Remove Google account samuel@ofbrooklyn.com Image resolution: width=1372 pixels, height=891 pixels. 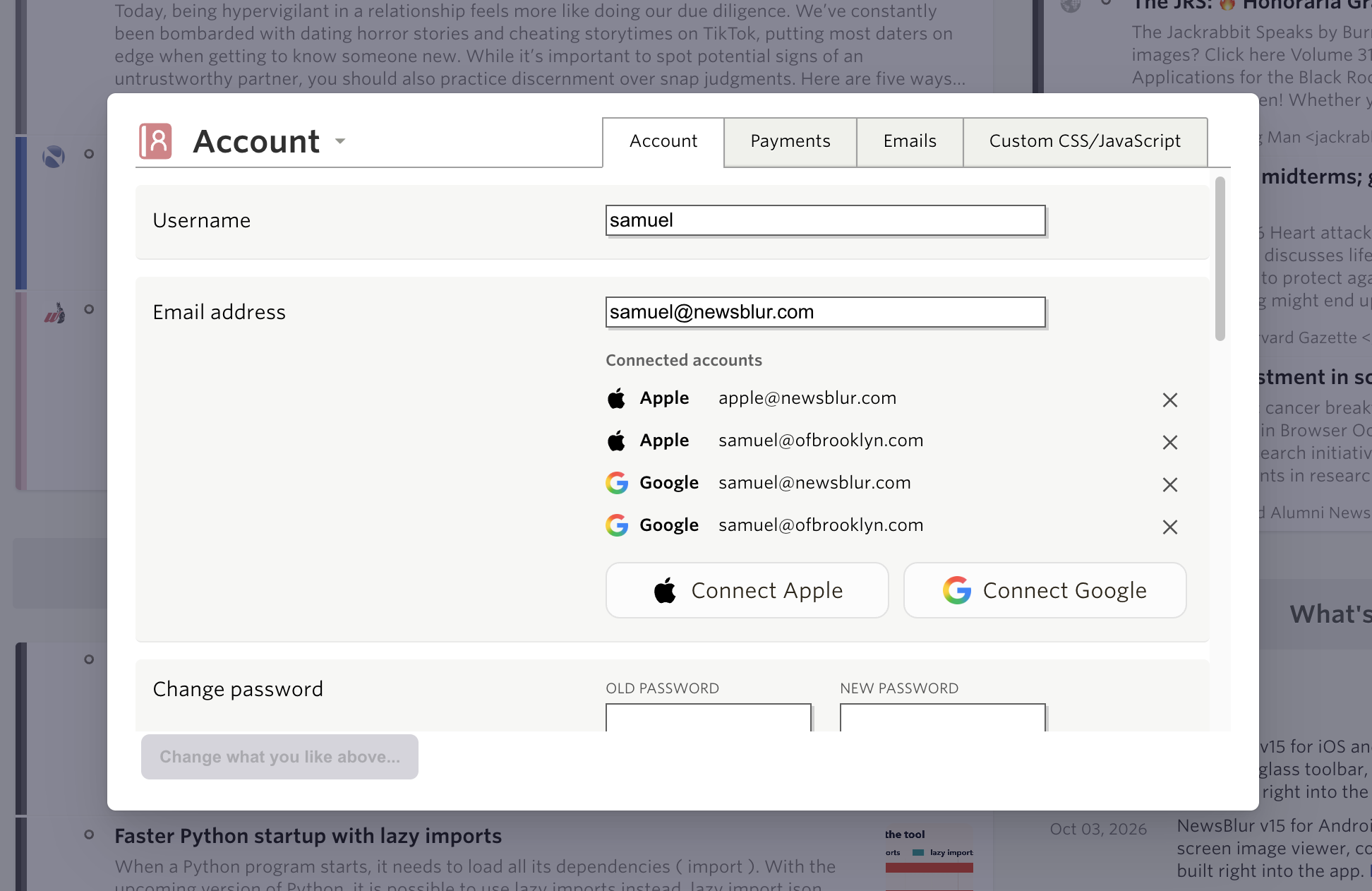click(x=1169, y=527)
